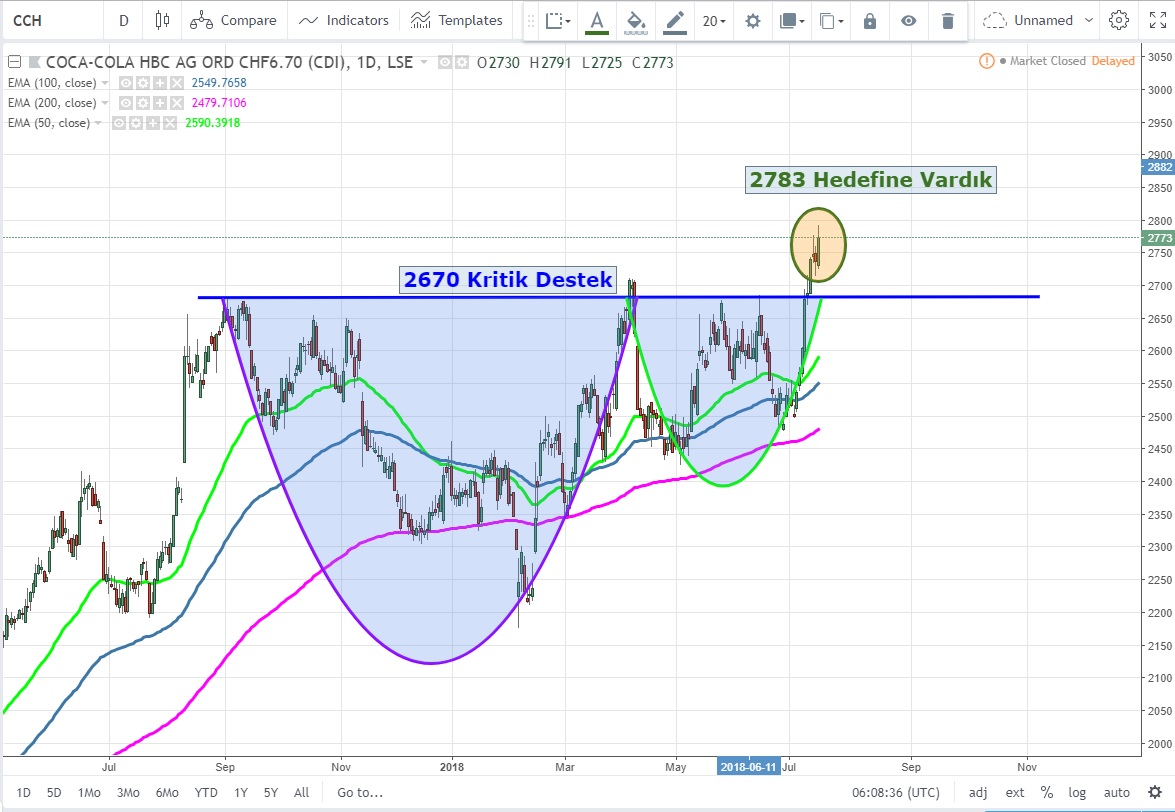Viewport: 1175px width, 812px height.
Task: Select the 5Y time range
Action: (271, 793)
